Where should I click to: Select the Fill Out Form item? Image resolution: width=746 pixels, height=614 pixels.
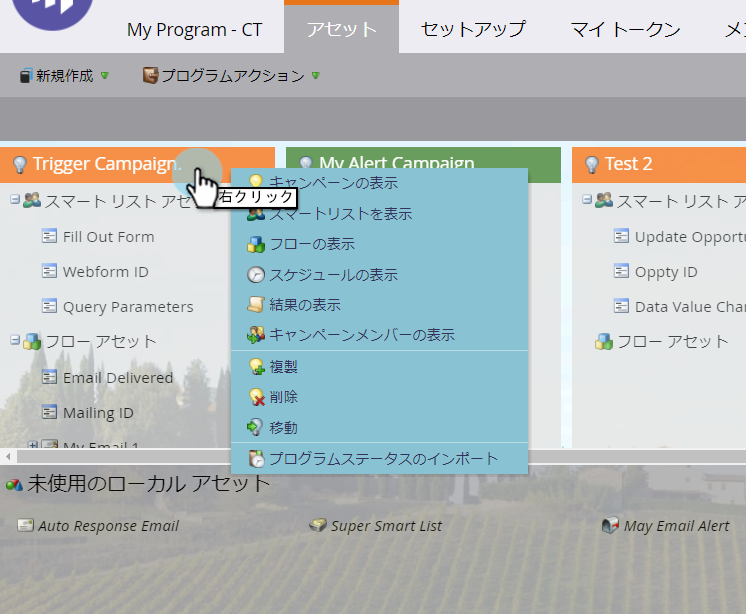(108, 237)
